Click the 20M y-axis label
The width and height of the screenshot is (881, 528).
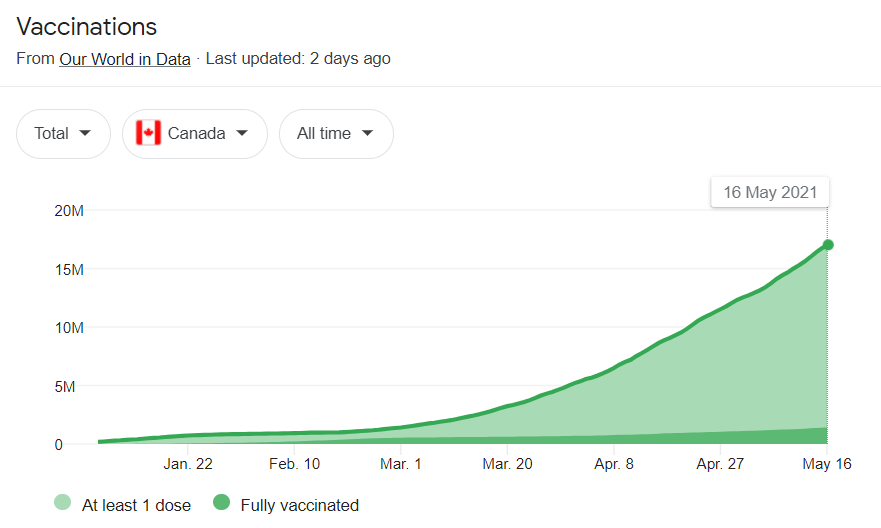pos(69,211)
